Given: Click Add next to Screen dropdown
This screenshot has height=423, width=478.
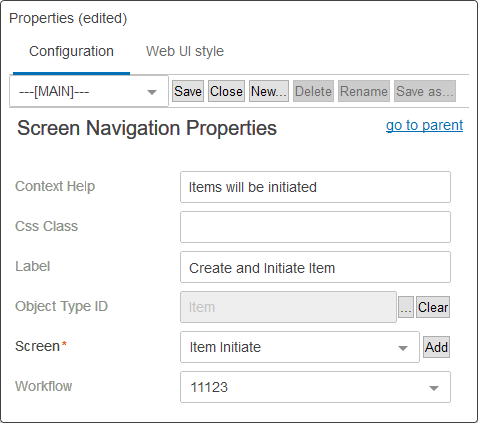Looking at the screenshot, I should [436, 347].
